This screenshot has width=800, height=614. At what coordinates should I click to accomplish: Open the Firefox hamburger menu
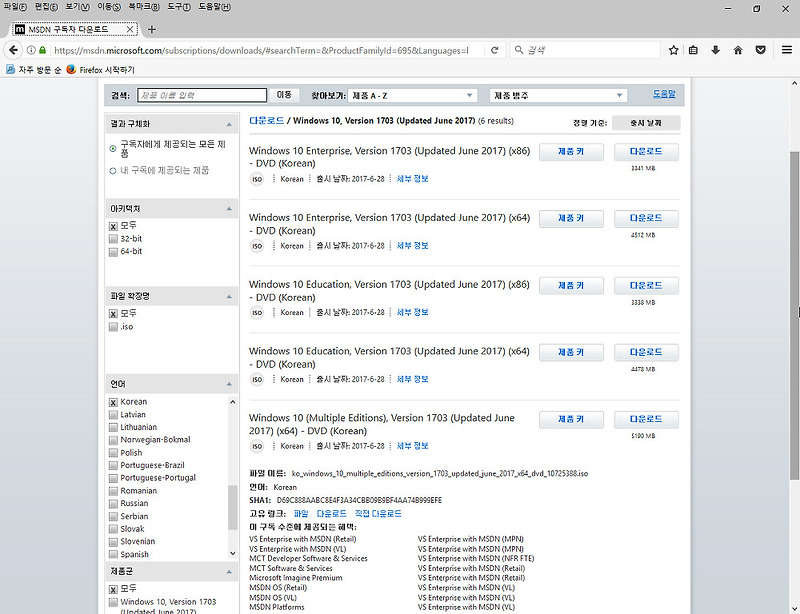coord(787,50)
